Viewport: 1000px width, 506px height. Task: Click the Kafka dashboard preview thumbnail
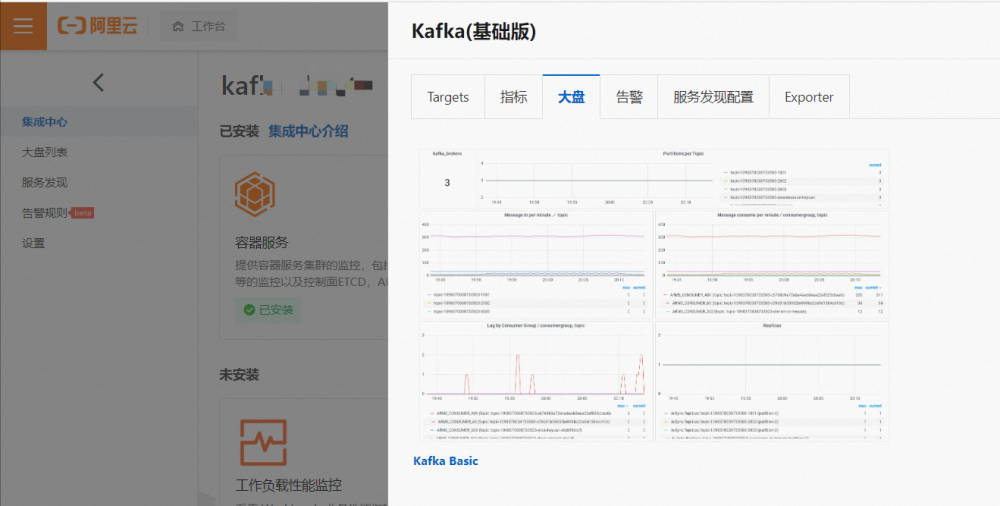[654, 295]
